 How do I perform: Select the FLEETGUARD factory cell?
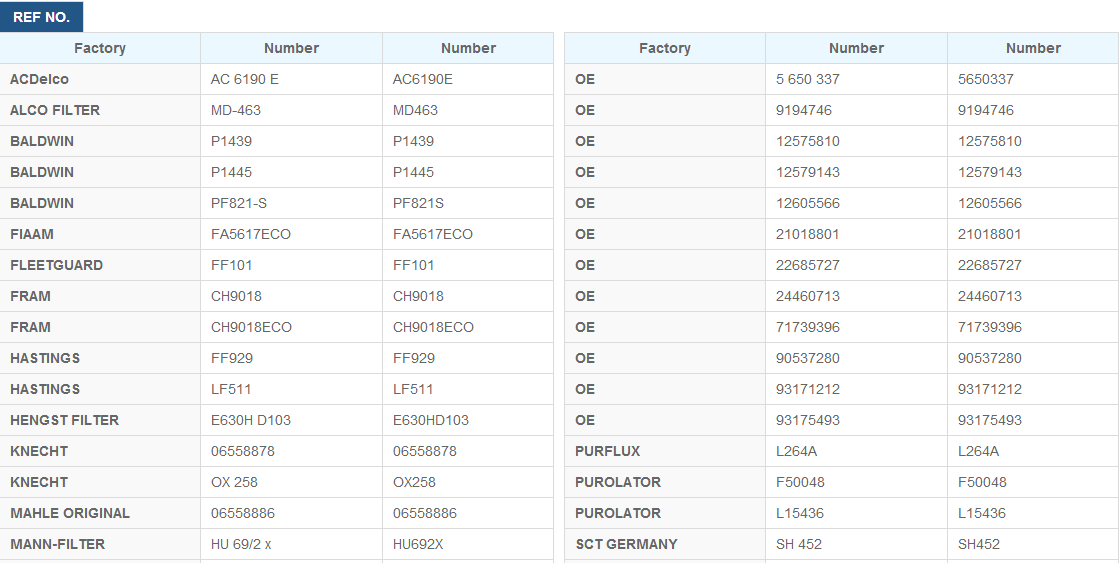pyautogui.click(x=100, y=265)
